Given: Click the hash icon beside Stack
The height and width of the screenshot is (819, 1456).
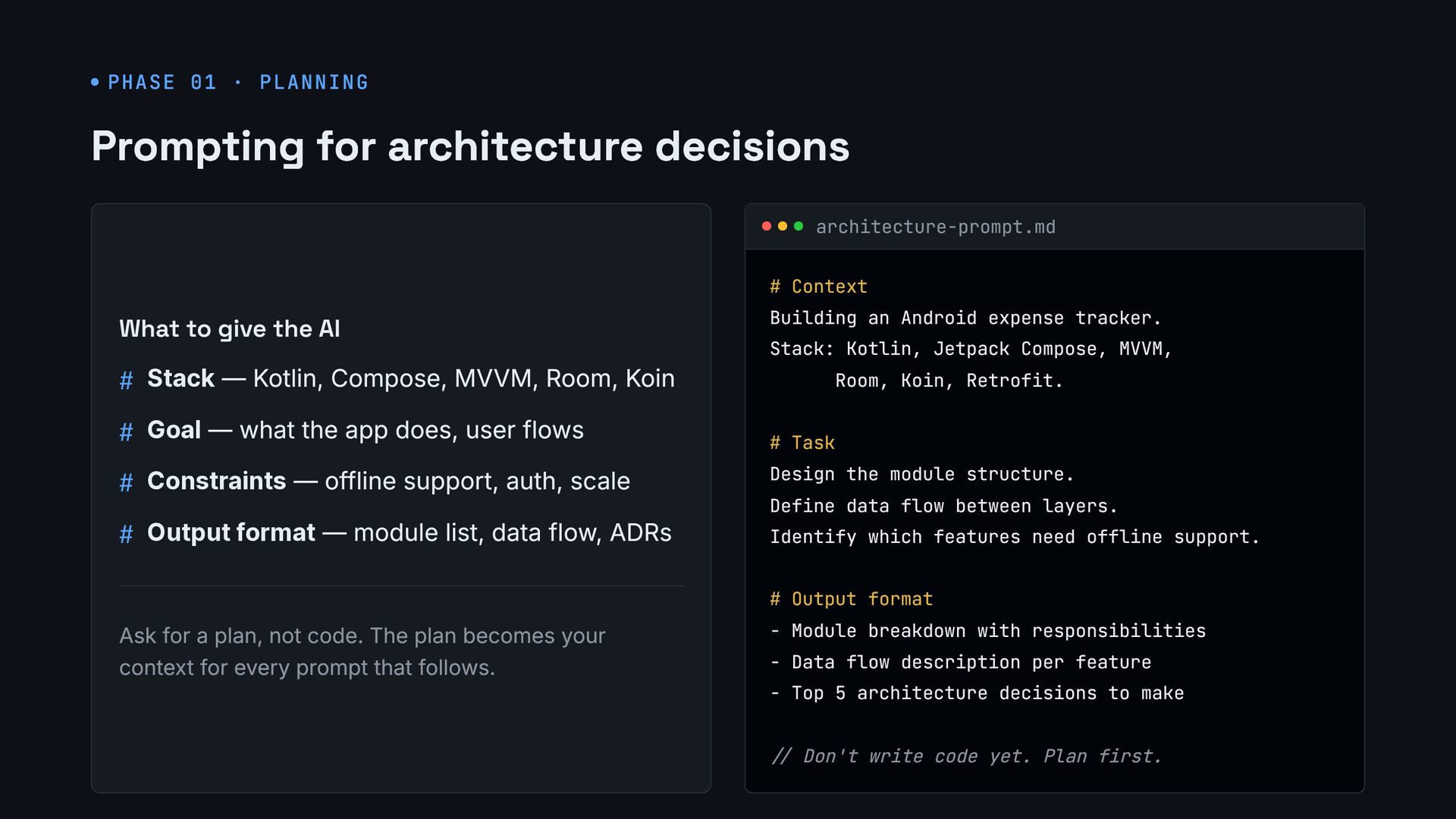Looking at the screenshot, I should click(127, 379).
